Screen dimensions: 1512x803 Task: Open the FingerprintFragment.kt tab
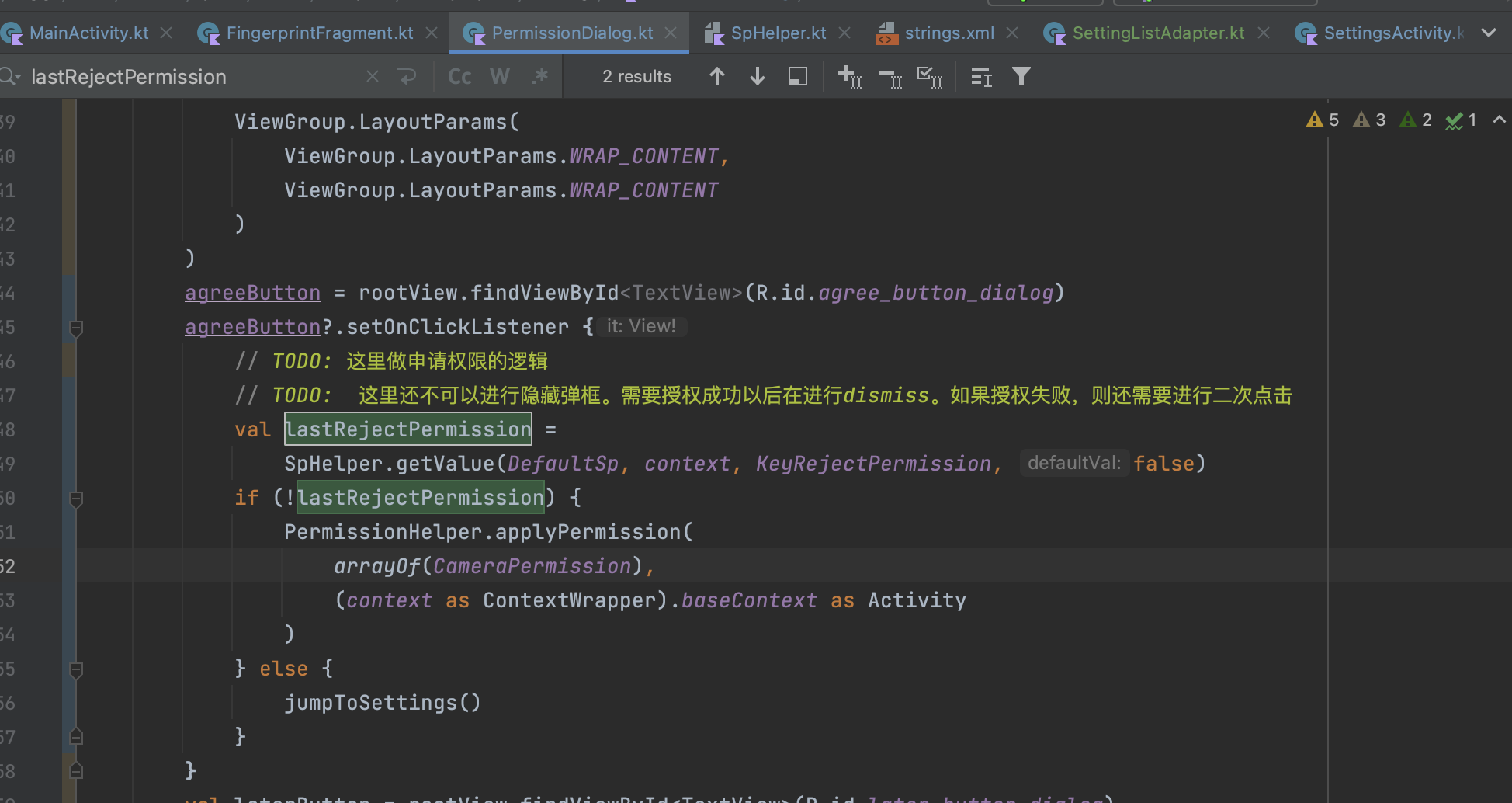[306, 33]
